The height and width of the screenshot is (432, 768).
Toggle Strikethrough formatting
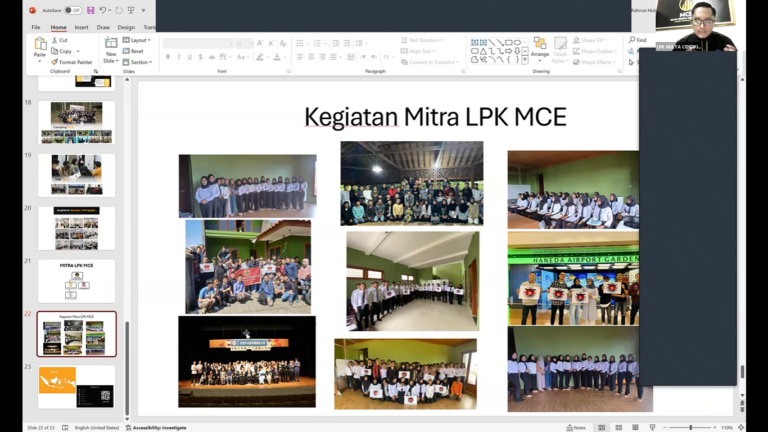point(212,57)
